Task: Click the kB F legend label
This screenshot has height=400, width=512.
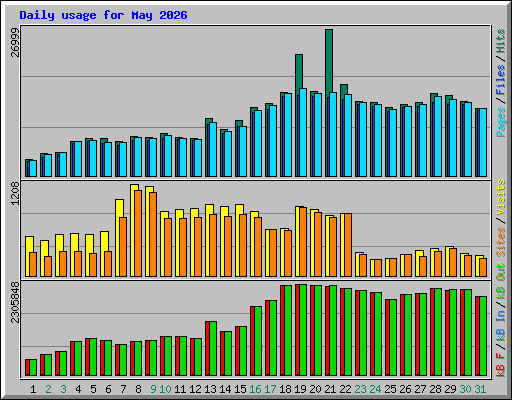Action: pos(501,365)
